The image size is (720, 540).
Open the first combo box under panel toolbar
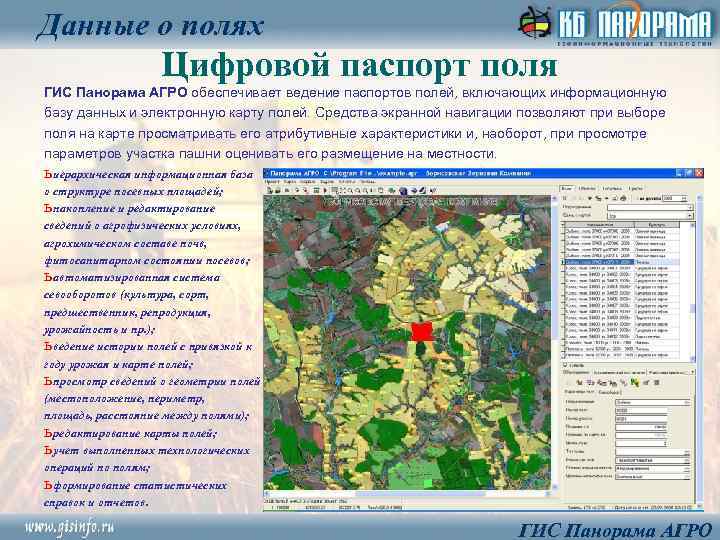click(650, 208)
